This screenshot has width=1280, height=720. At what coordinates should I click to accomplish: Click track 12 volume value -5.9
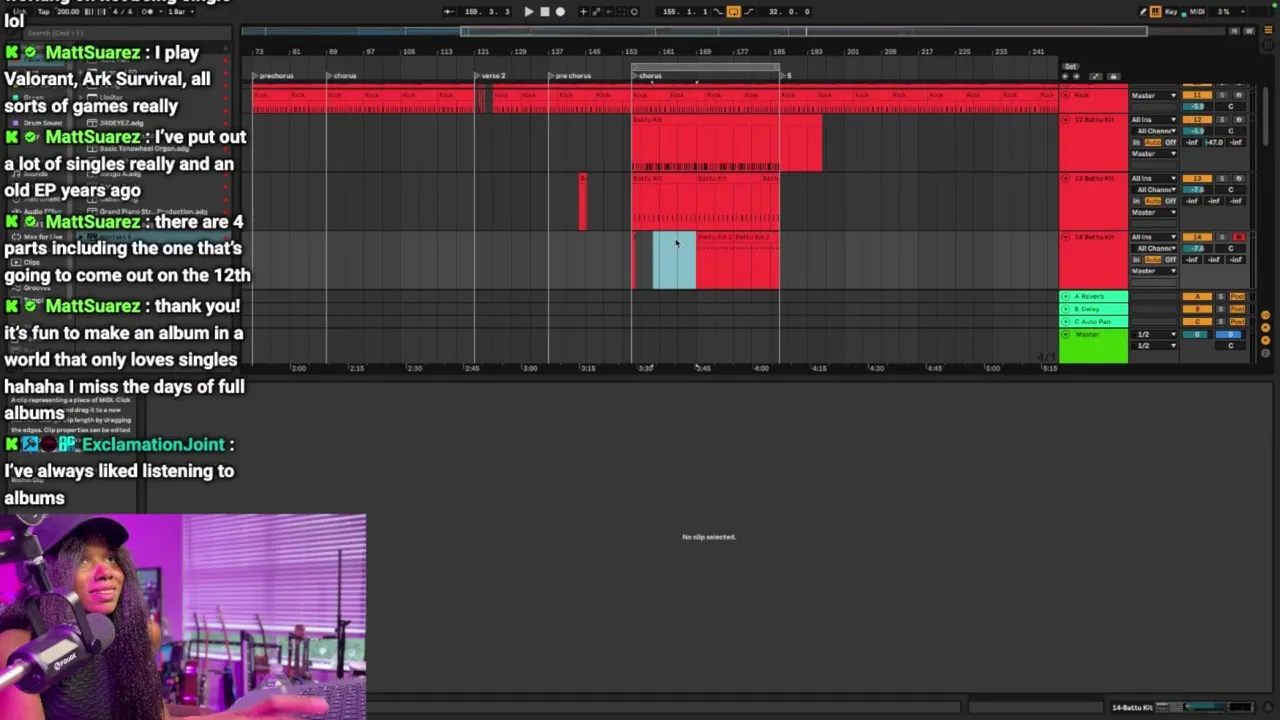click(x=1197, y=131)
